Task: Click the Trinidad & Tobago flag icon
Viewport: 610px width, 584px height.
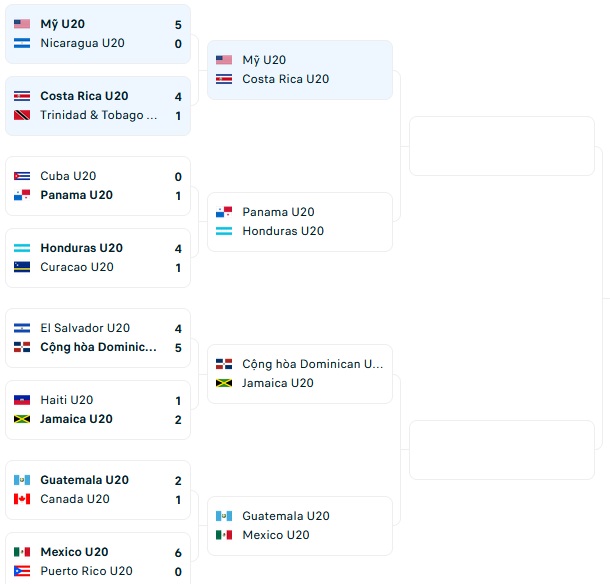Action: tap(22, 115)
